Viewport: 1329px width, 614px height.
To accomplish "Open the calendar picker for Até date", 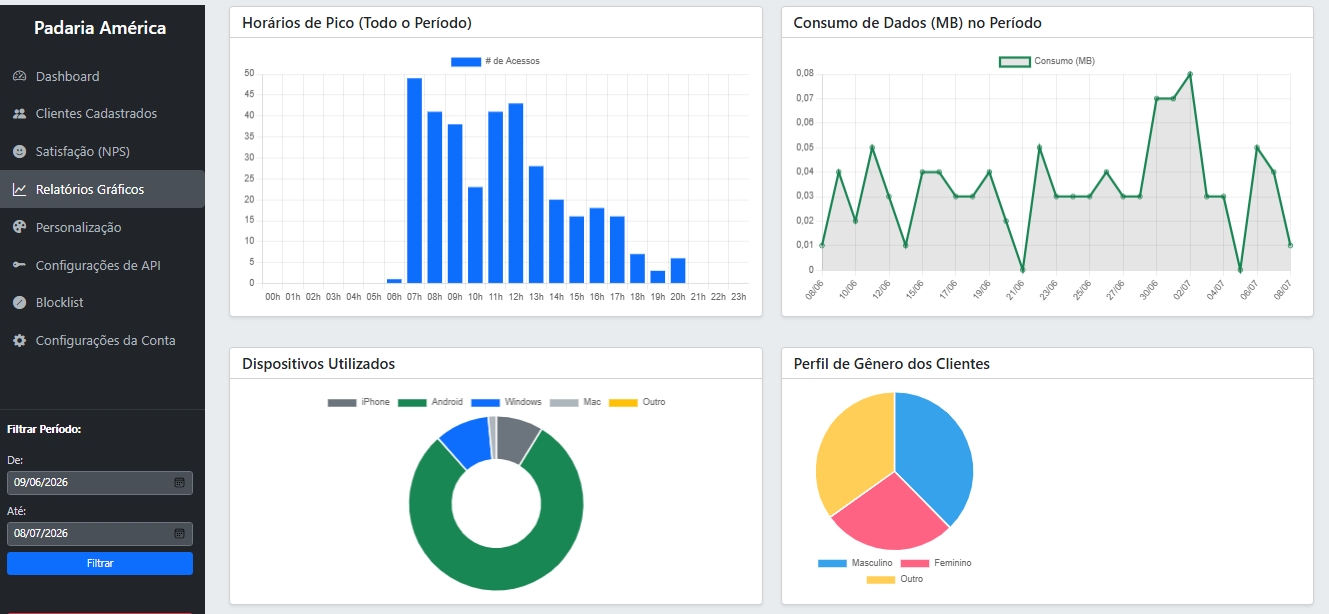I will tap(179, 533).
